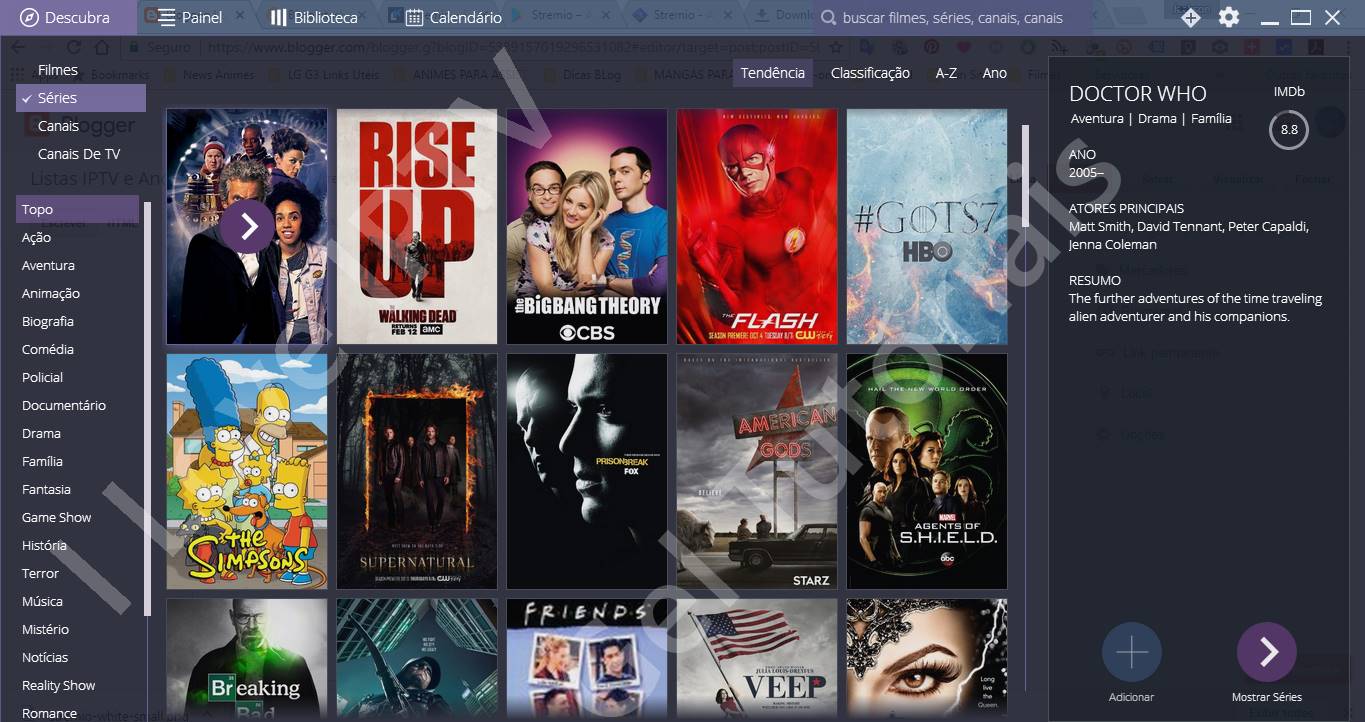1365x722 pixels.
Task: Select Canais De TV content type
Action: coord(80,154)
